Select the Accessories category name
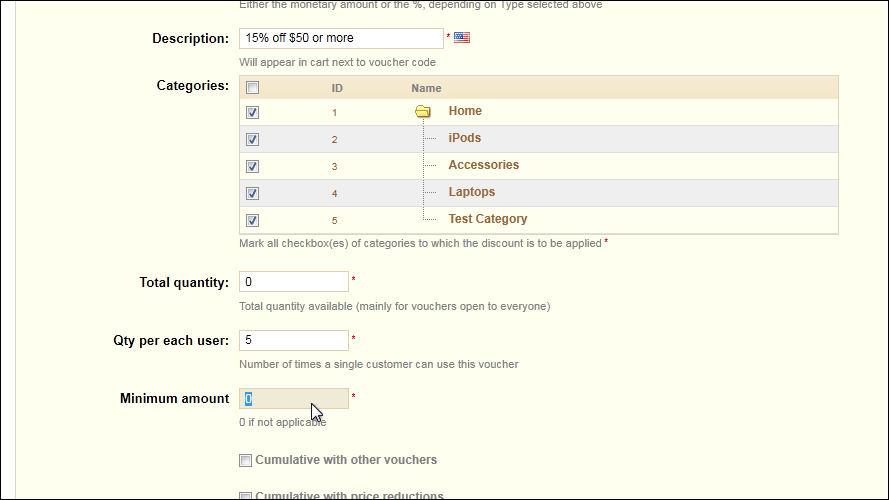 coord(484,165)
